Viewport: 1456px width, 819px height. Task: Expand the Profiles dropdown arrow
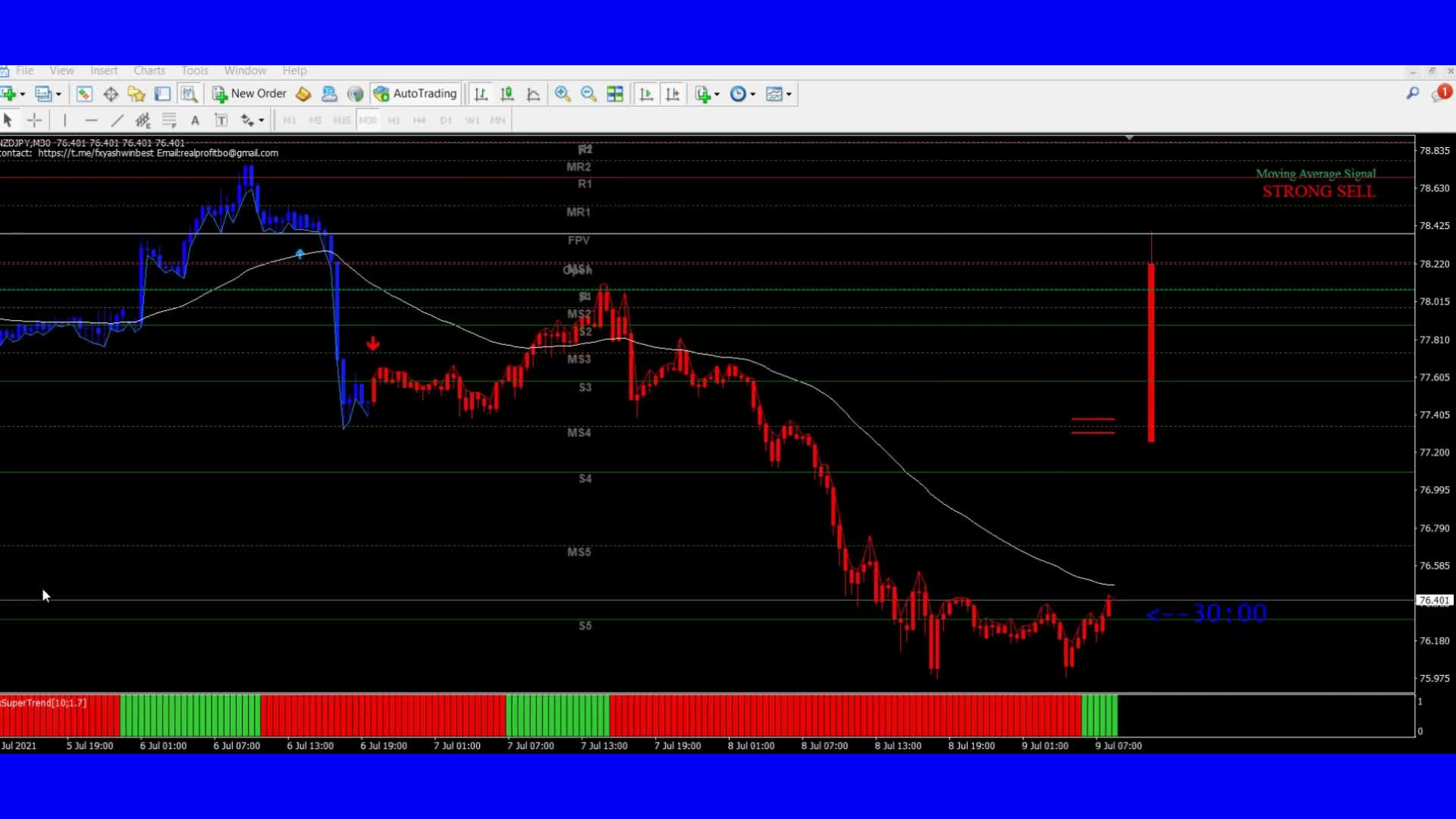pyautogui.click(x=58, y=94)
